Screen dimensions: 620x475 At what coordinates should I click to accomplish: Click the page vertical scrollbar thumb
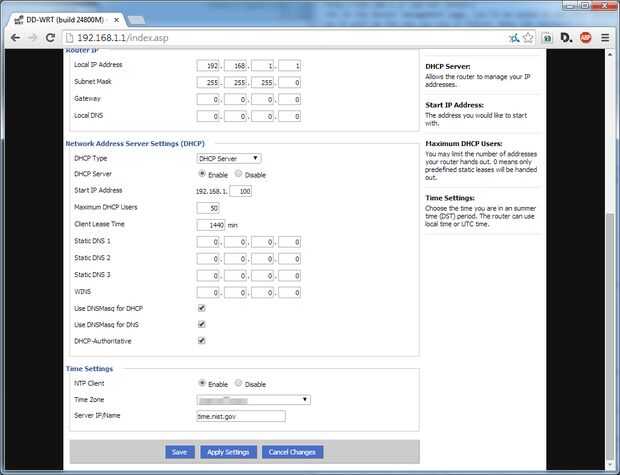pos(611,336)
